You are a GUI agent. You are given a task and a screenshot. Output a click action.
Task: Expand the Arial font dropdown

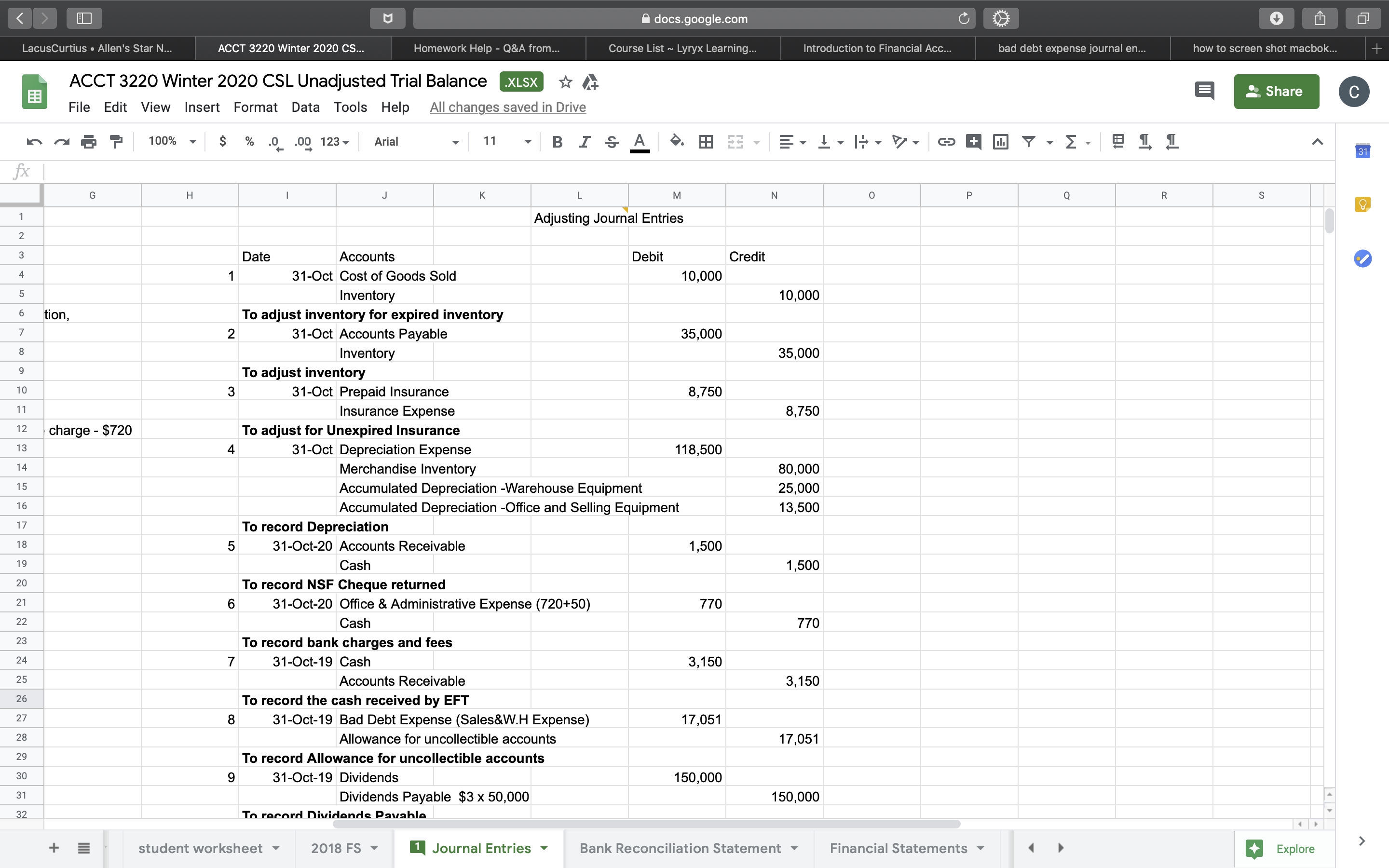(417, 141)
